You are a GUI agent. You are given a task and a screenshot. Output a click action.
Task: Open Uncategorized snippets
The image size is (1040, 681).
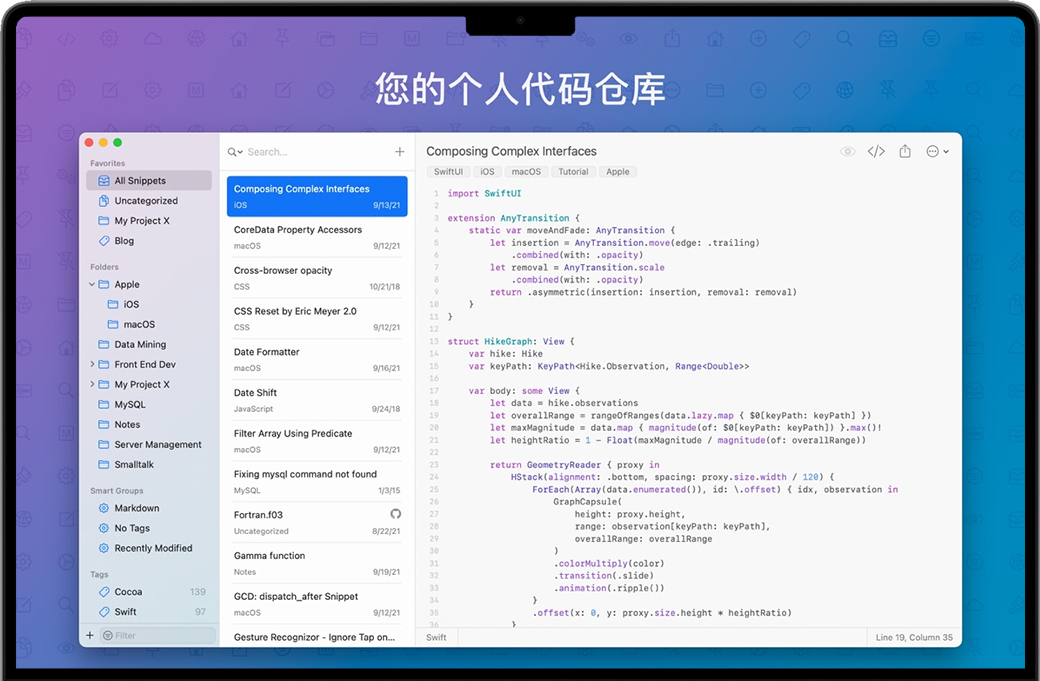(x=149, y=200)
